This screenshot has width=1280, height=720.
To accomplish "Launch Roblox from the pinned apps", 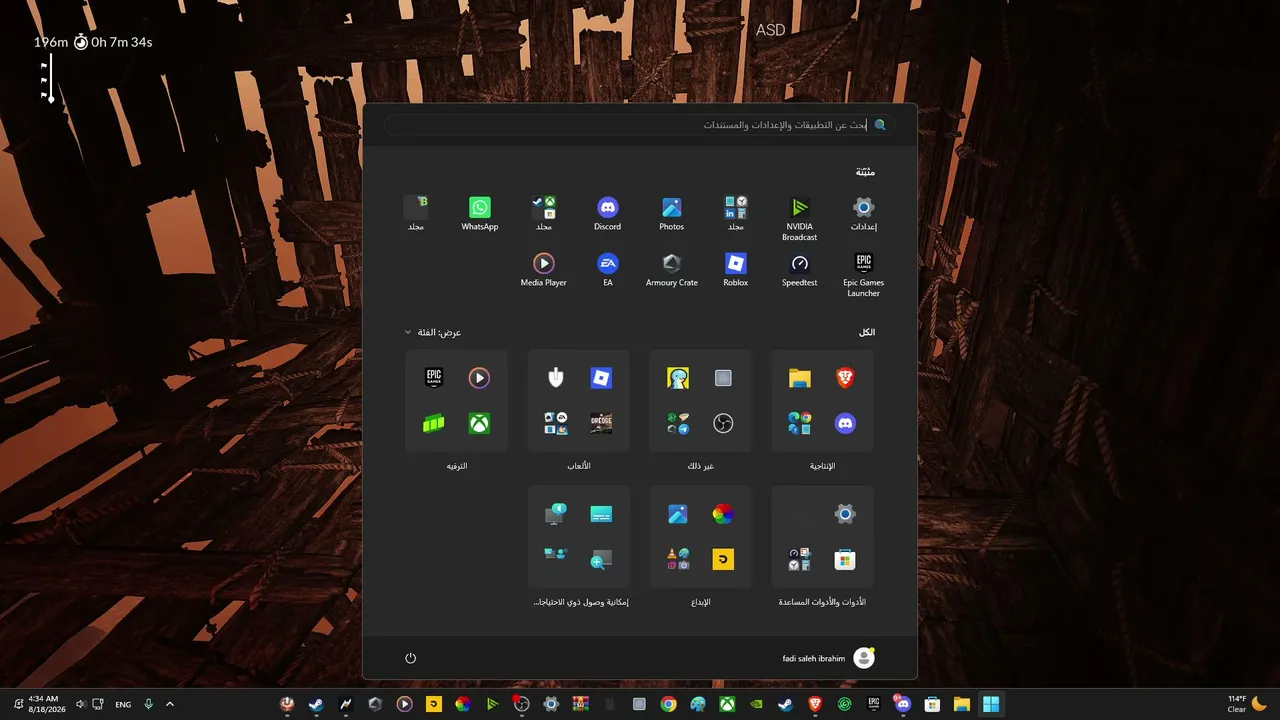I will (x=736, y=270).
